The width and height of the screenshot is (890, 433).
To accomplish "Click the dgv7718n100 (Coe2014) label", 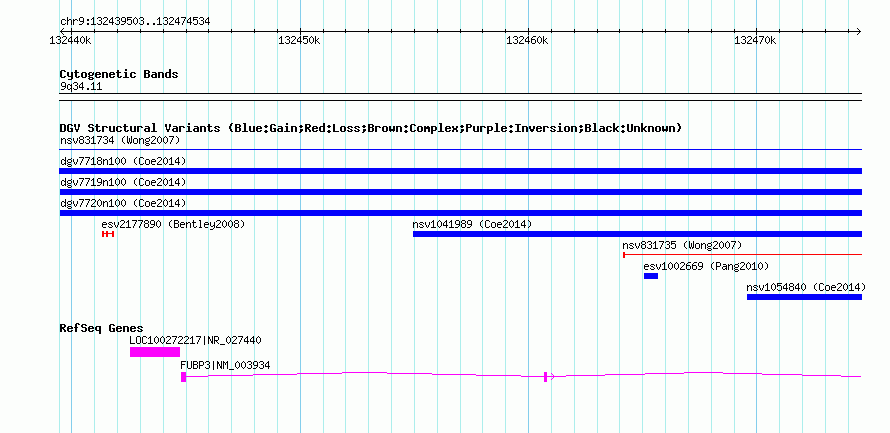I will pos(123,161).
